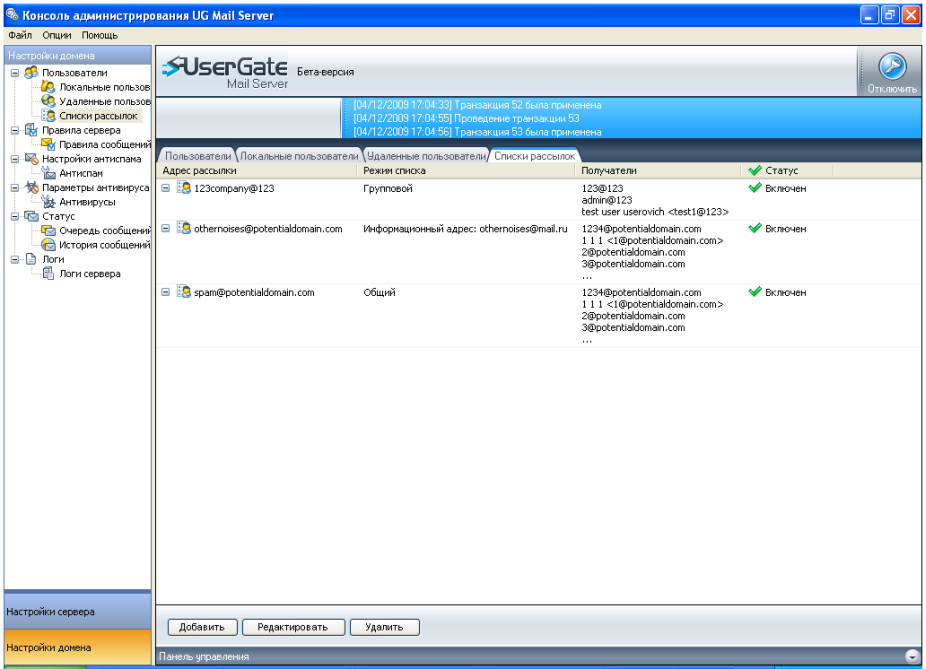Image resolution: width=926 pixels, height=669 pixels.
Task: Click the Правила сервера tree icon
Action: (x=31, y=130)
